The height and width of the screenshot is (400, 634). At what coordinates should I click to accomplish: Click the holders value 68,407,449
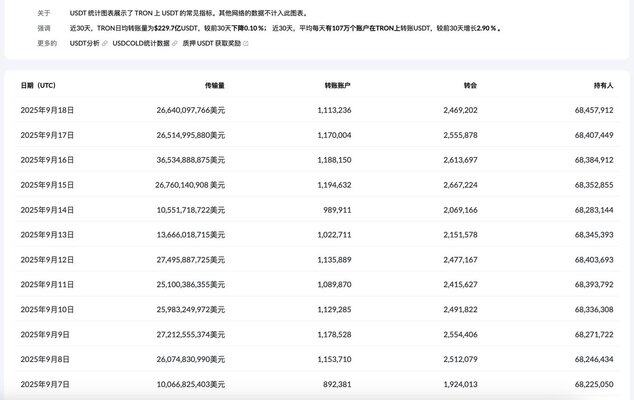594,135
